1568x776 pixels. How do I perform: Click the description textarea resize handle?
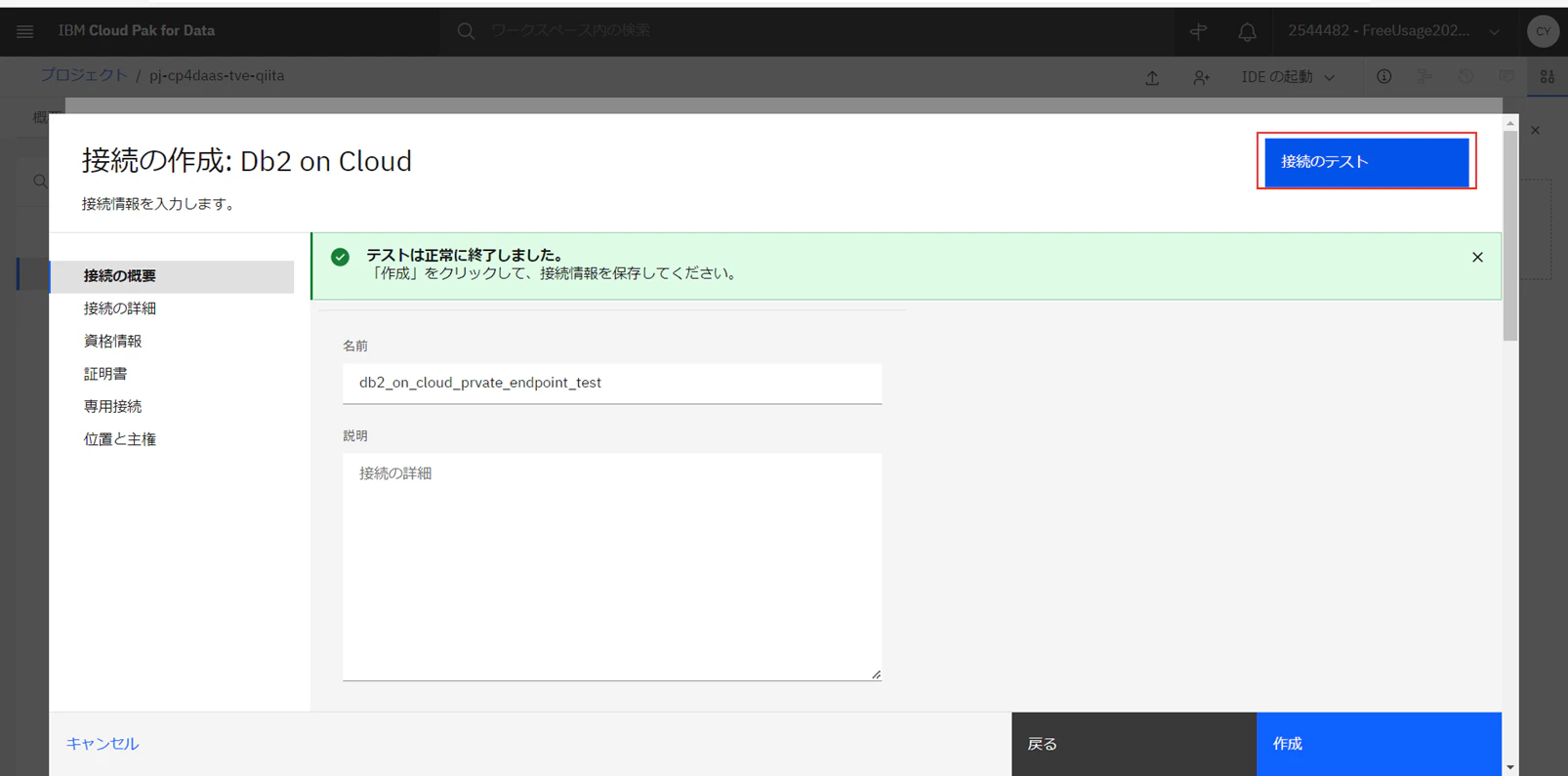876,674
